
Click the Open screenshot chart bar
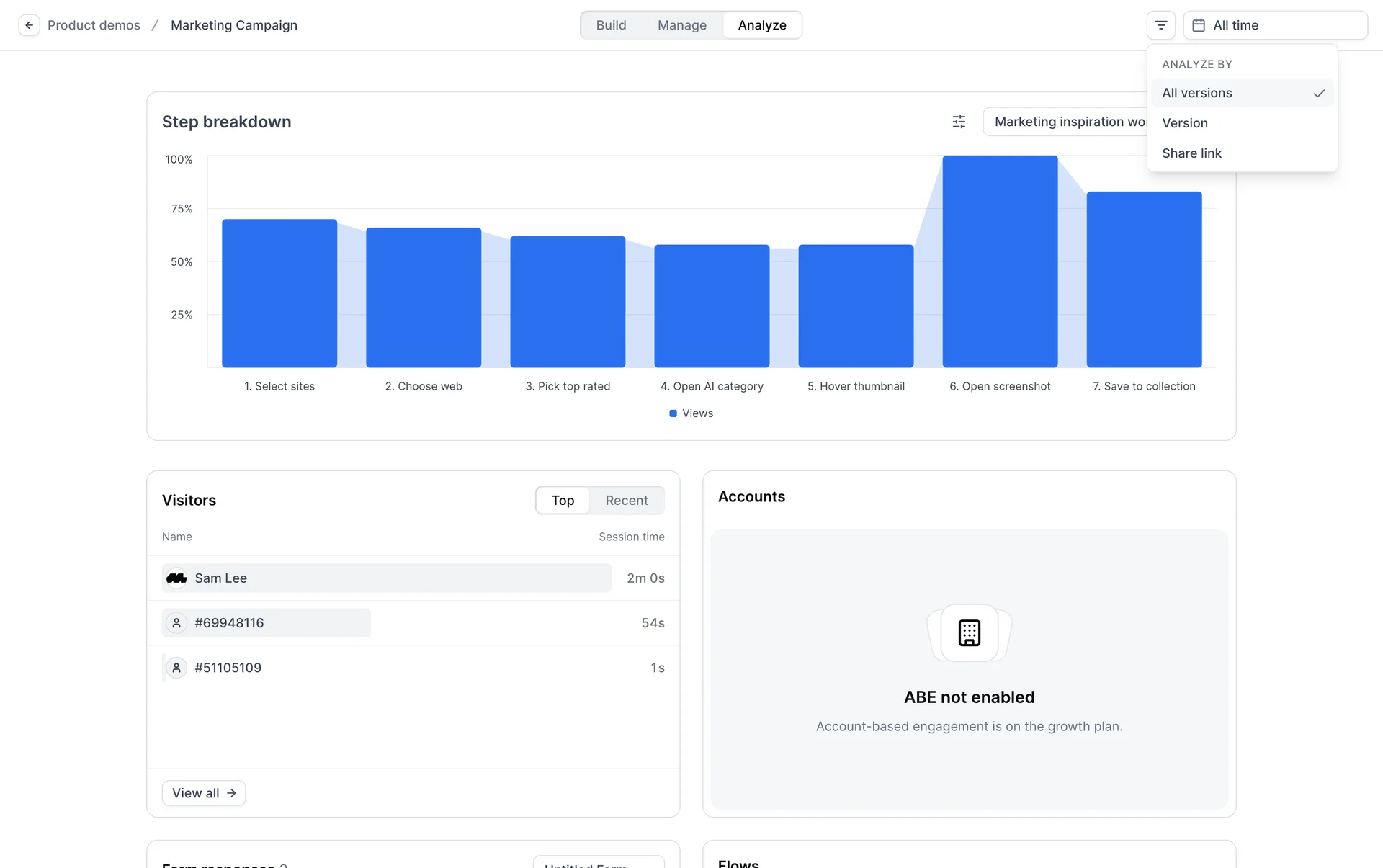point(1000,261)
